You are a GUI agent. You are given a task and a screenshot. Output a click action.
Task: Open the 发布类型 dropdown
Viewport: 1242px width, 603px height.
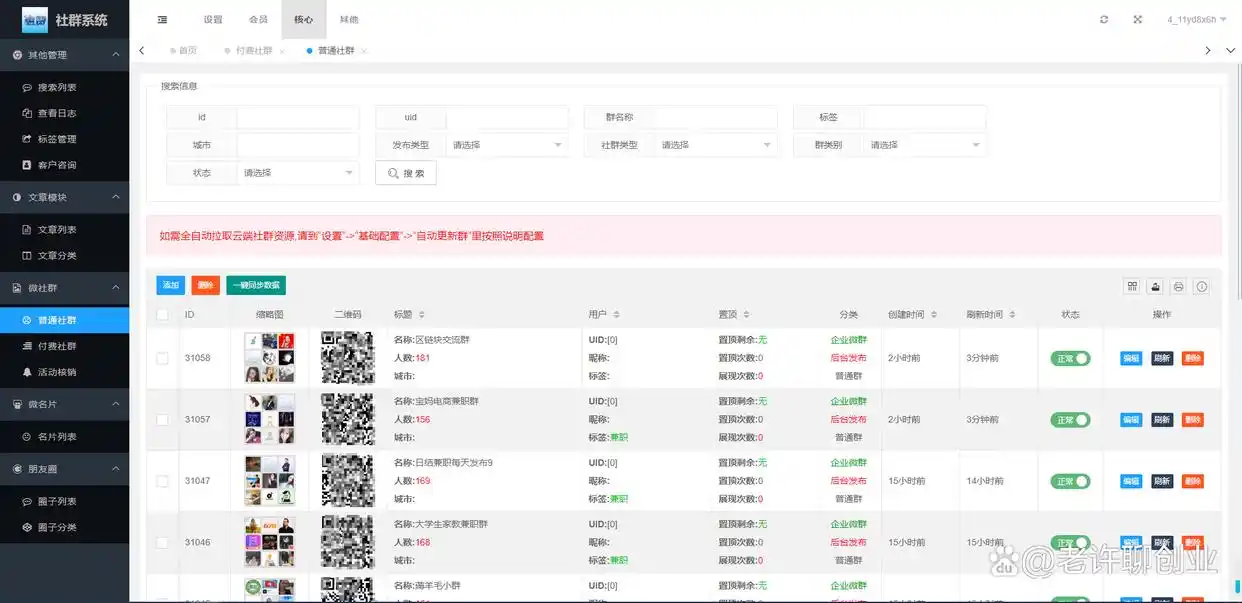coord(507,145)
